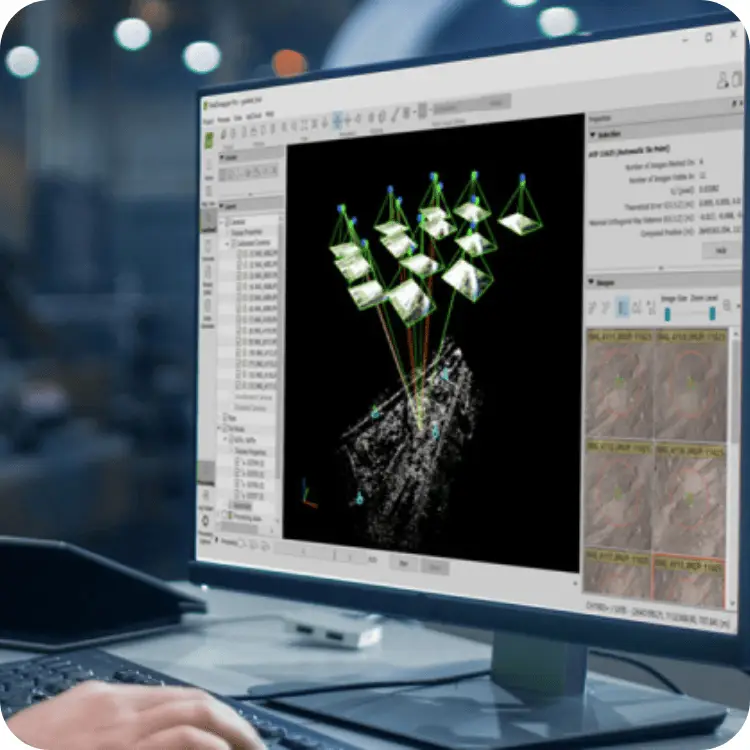Toggle the Rays layer checkbox
Screen dimensions: 750x750
[x=224, y=418]
